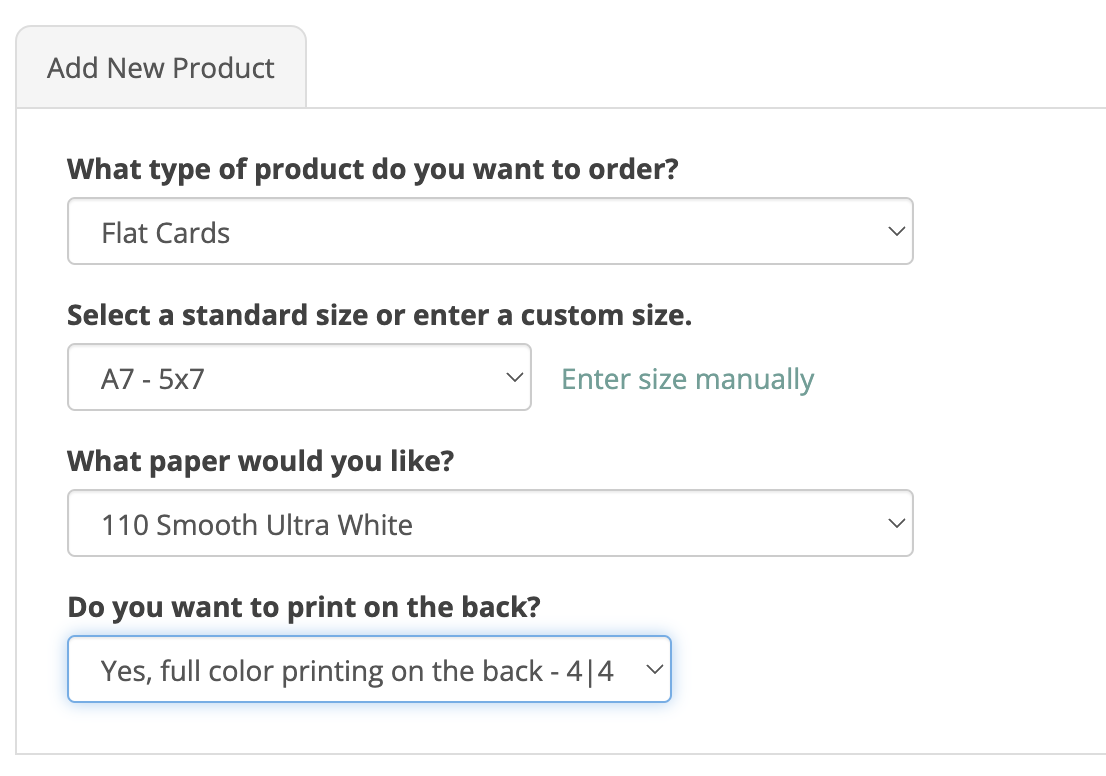1106x776 pixels.
Task: Click the 'A7 - 5x7' value text
Action: (153, 379)
